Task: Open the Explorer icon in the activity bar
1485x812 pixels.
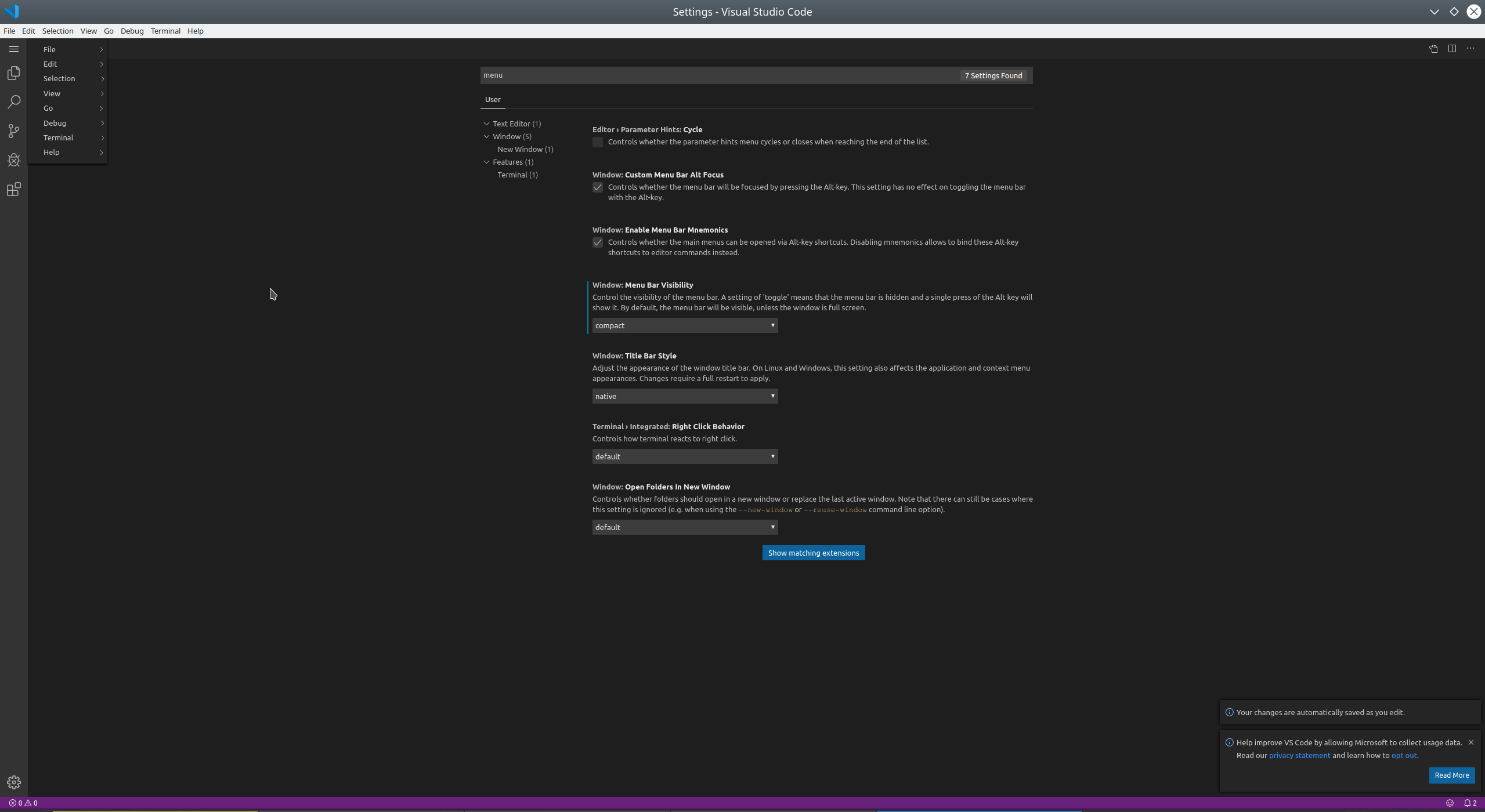Action: click(13, 72)
